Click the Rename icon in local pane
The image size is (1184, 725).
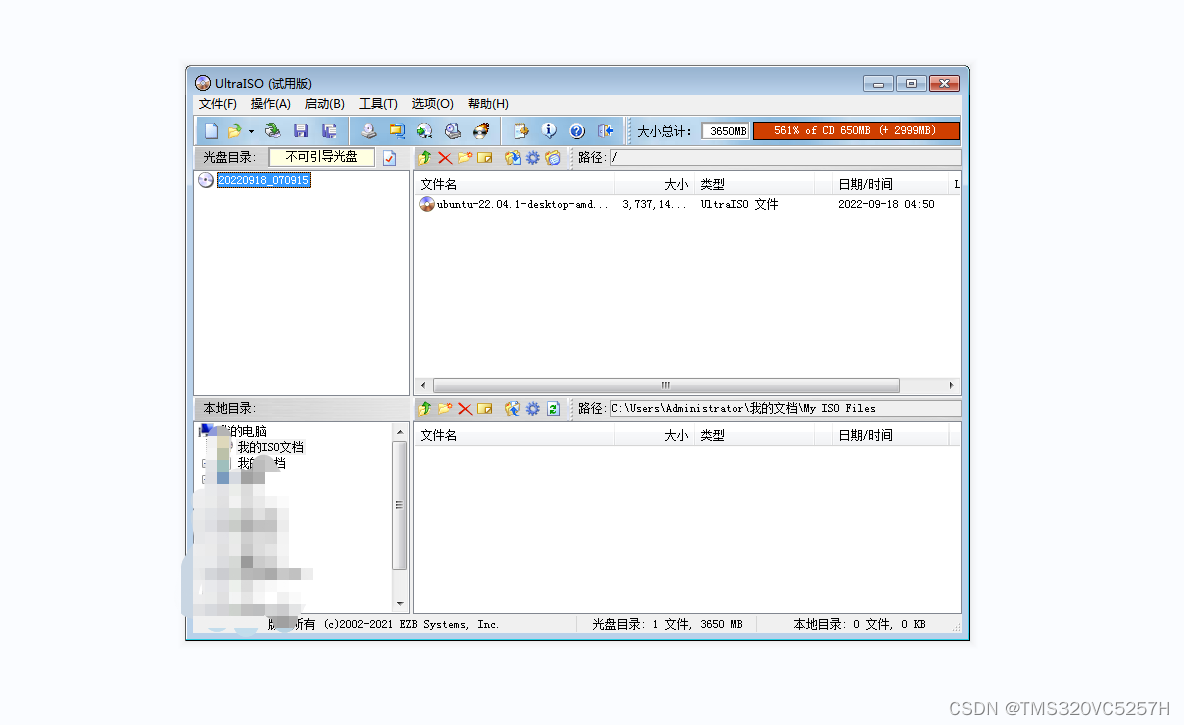[485, 409]
